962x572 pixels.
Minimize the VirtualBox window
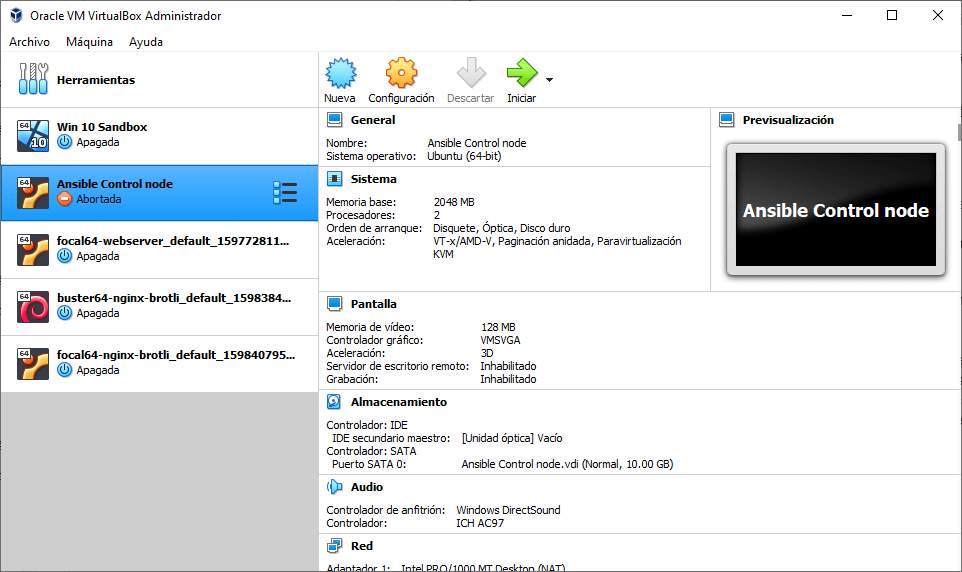click(847, 15)
